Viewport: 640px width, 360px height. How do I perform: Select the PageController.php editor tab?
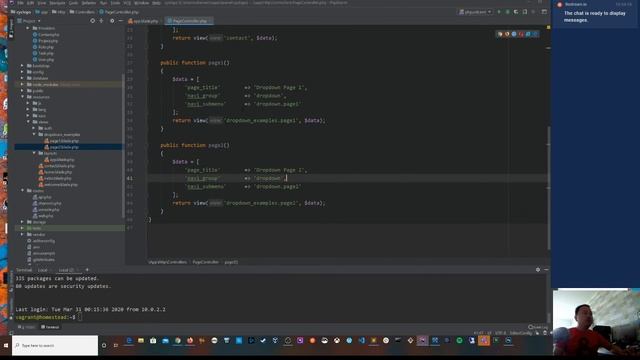click(x=189, y=21)
